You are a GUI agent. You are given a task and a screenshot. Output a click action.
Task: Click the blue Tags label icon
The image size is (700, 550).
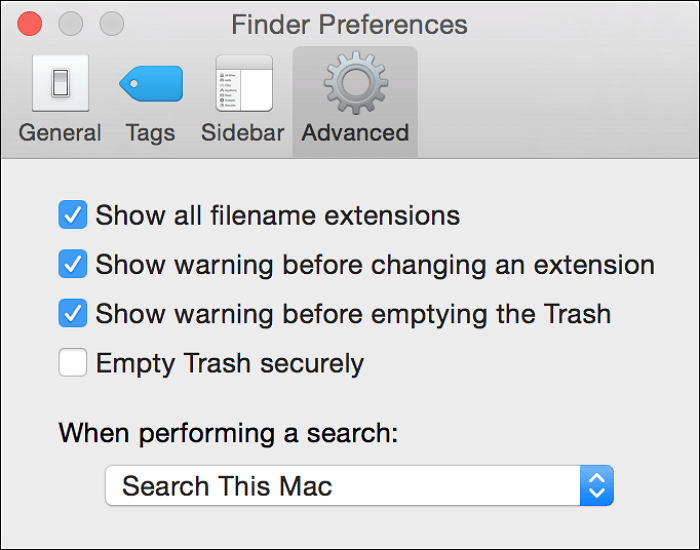(151, 83)
